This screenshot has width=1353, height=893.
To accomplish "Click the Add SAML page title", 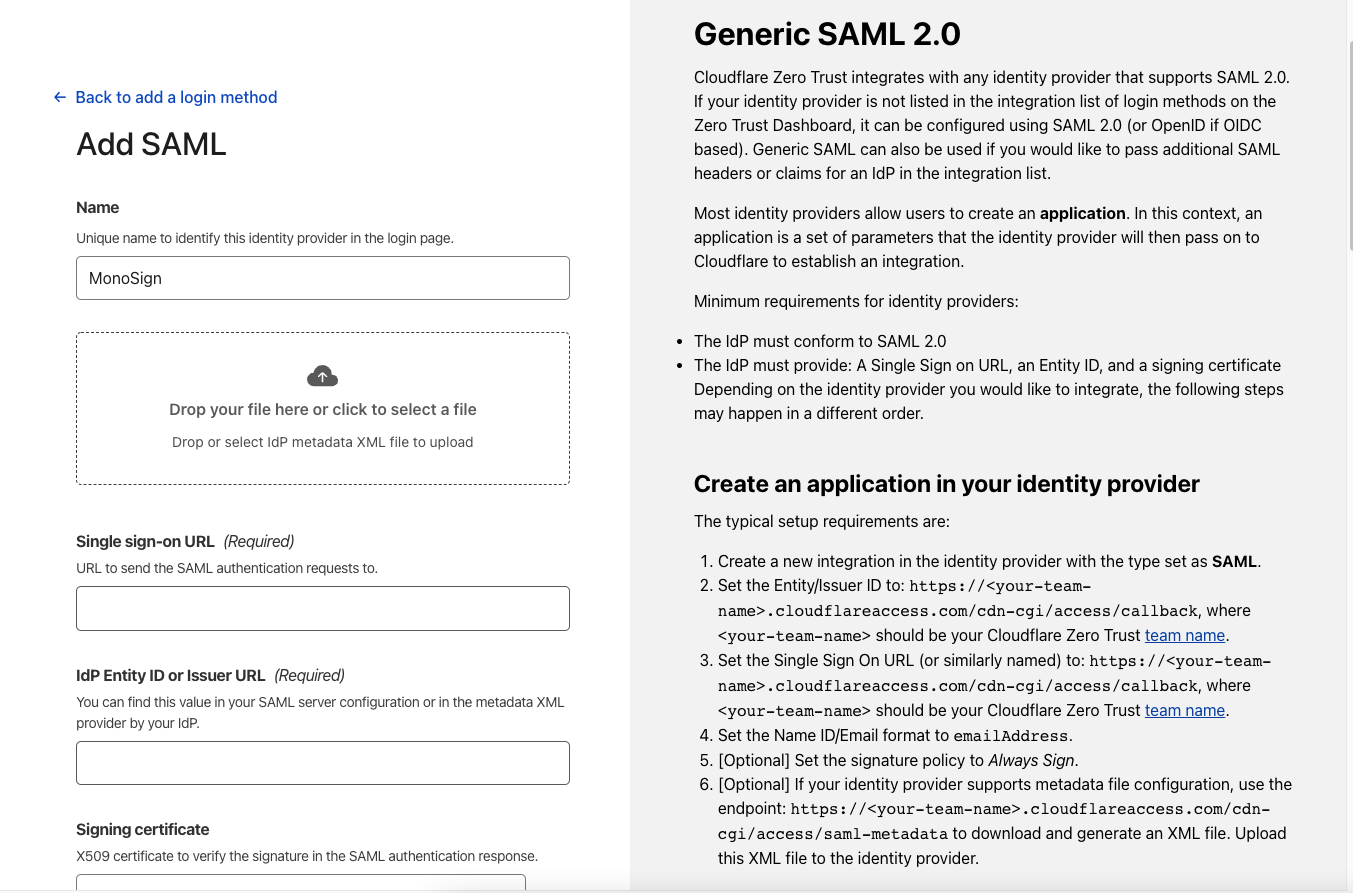I will pos(151,144).
